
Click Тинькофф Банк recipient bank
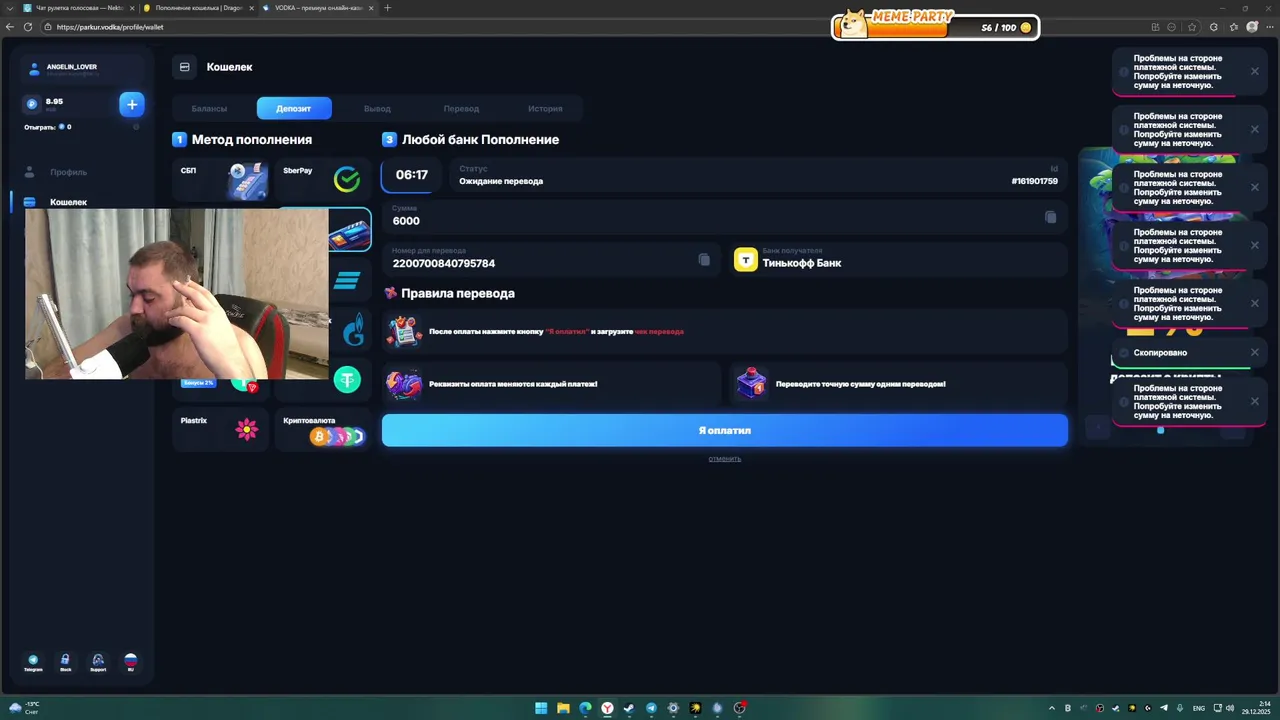point(802,263)
